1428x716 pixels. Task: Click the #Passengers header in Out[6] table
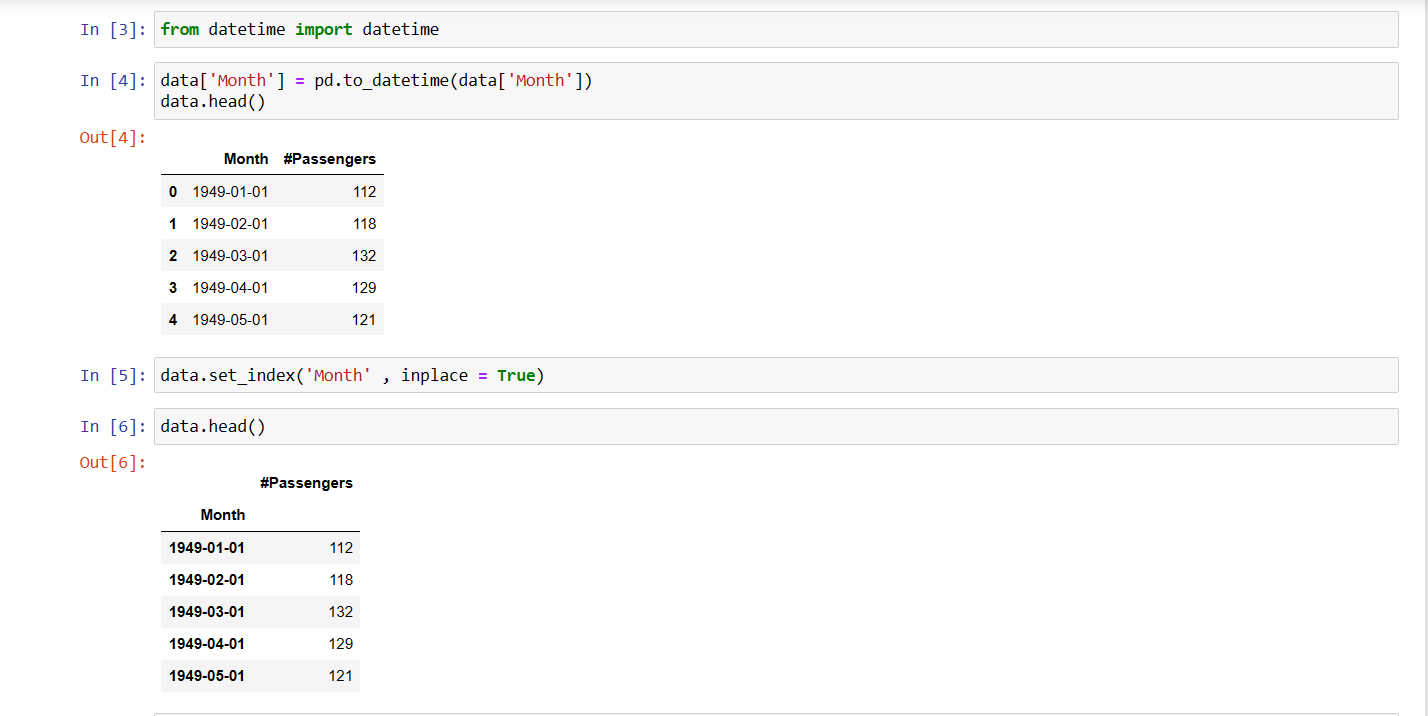click(x=306, y=483)
